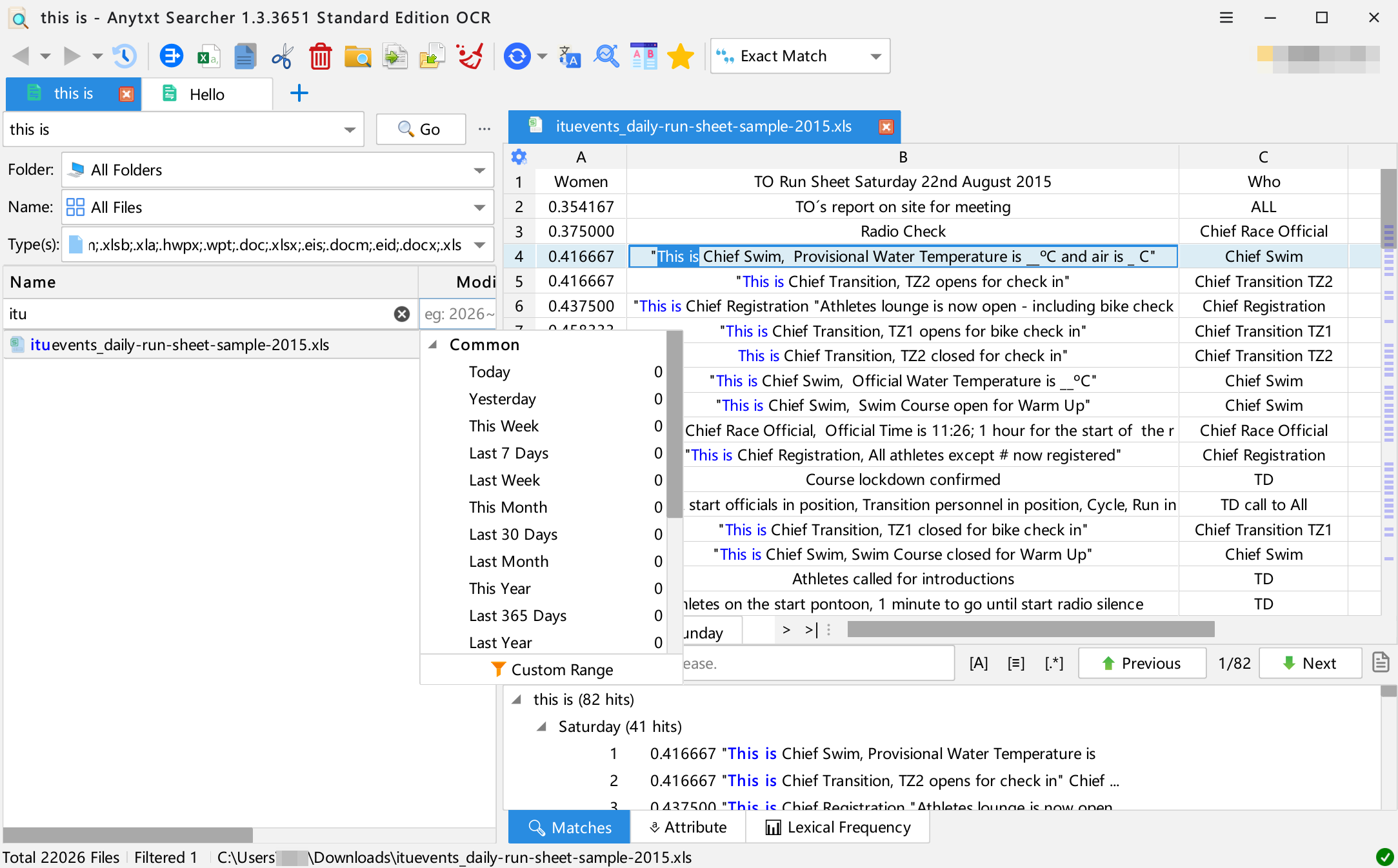Choose Custom Range date filter

pos(552,670)
